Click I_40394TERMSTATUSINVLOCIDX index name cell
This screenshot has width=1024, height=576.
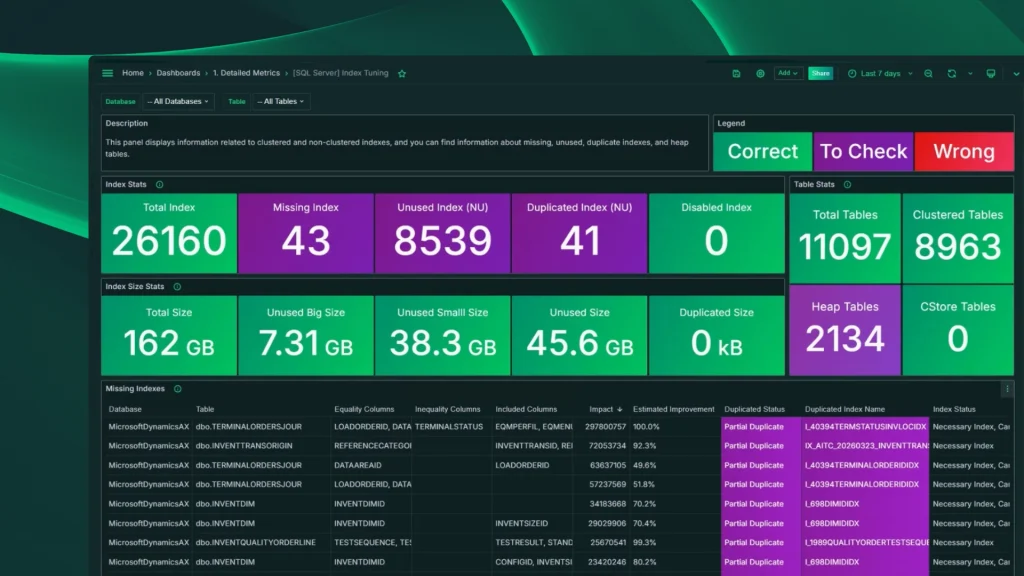(x=865, y=427)
